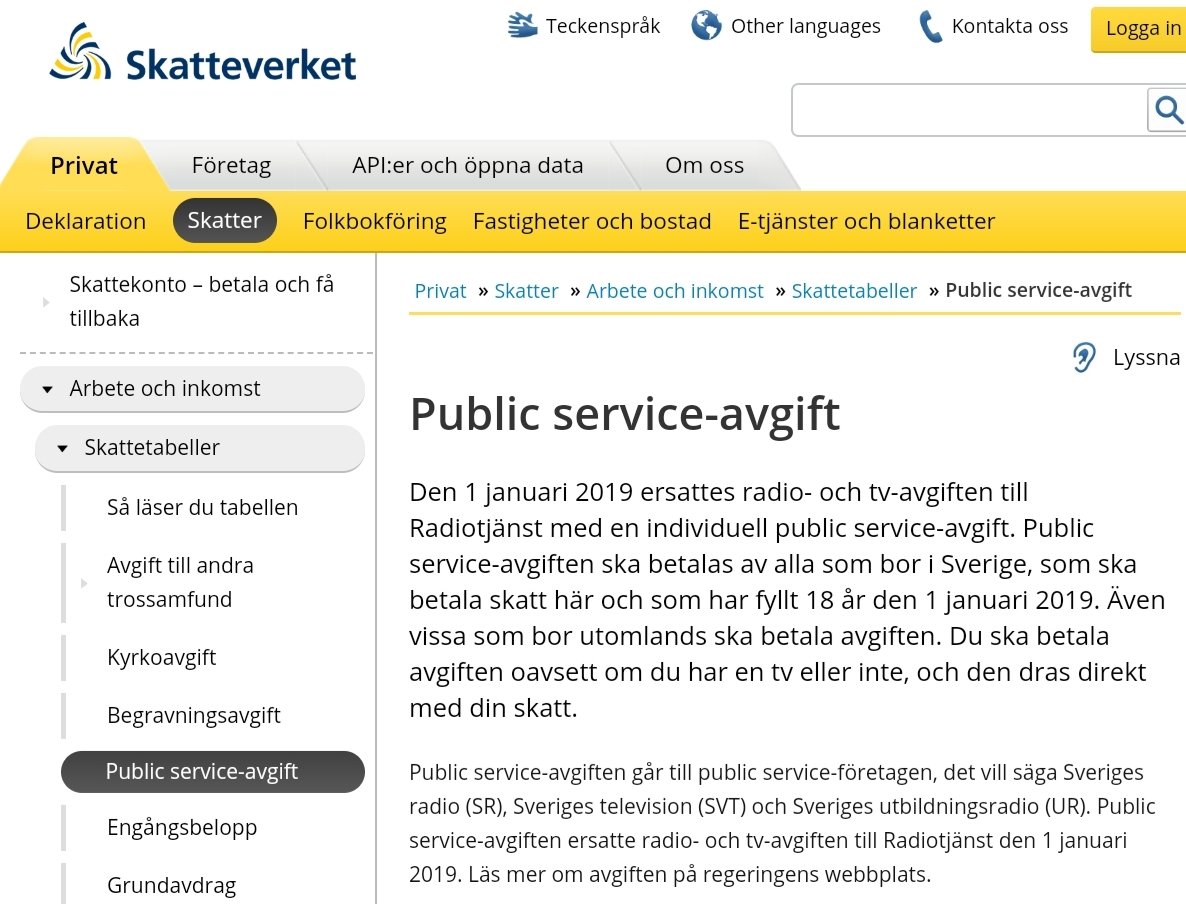
Task: Collapse the Skattetabeller section
Action: pyautogui.click(x=60, y=448)
